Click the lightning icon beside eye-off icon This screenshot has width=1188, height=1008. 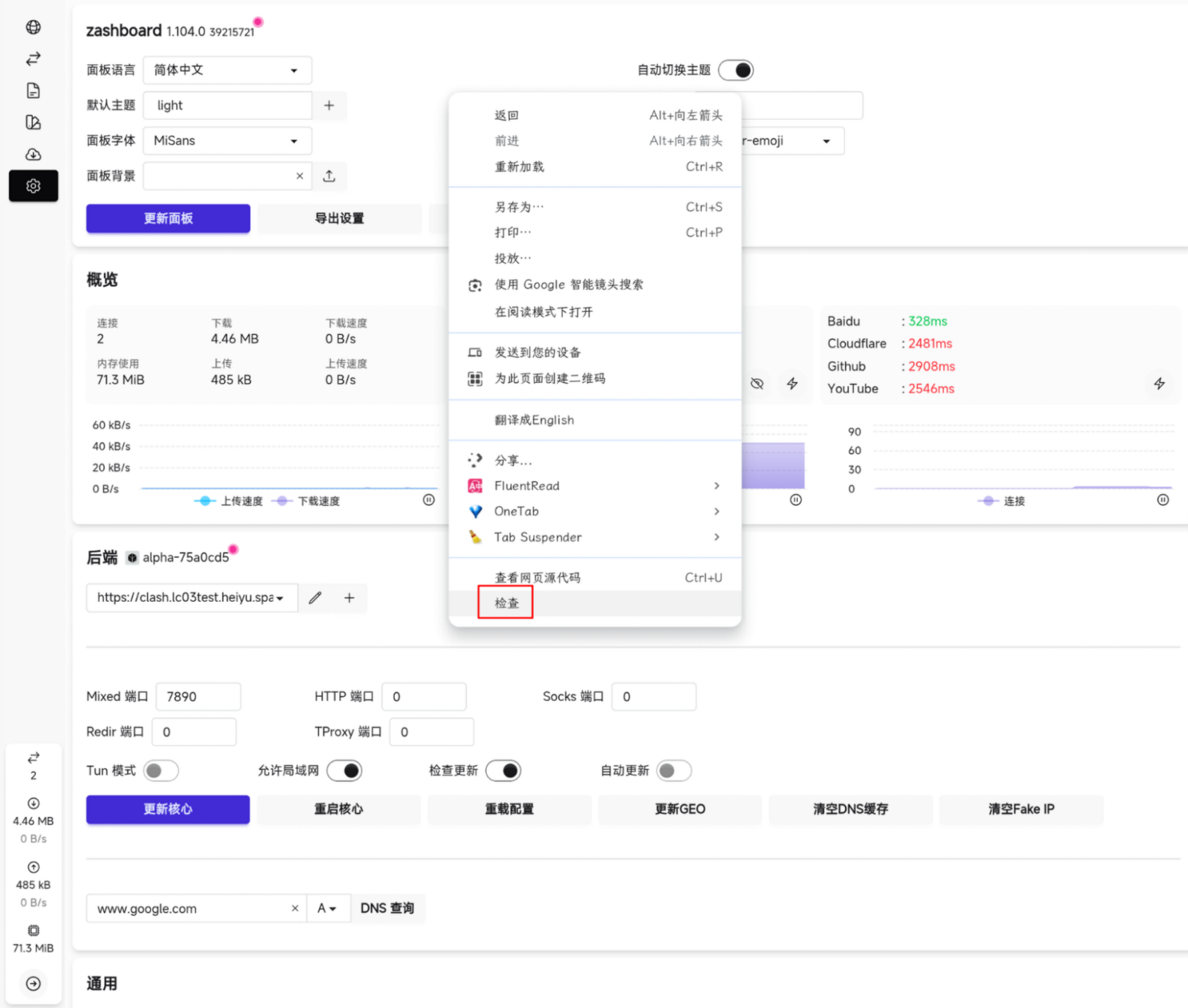pos(792,384)
